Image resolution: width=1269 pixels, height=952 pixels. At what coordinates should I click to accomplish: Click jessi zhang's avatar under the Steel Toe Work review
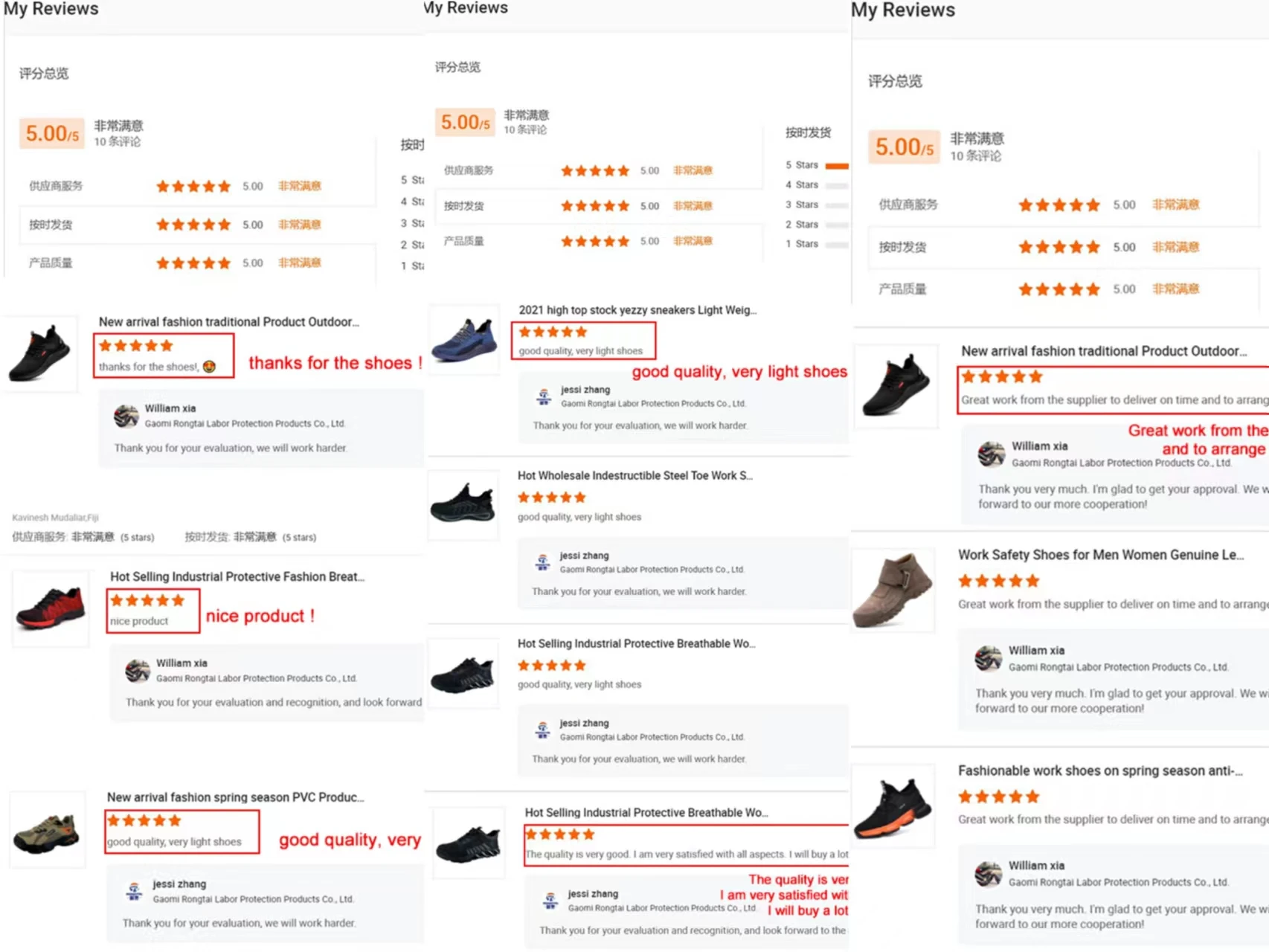543,562
